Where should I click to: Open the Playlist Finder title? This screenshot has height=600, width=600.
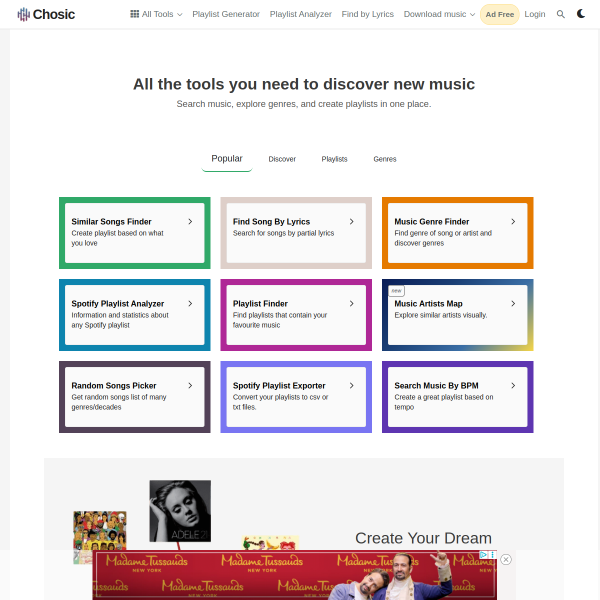click(260, 303)
